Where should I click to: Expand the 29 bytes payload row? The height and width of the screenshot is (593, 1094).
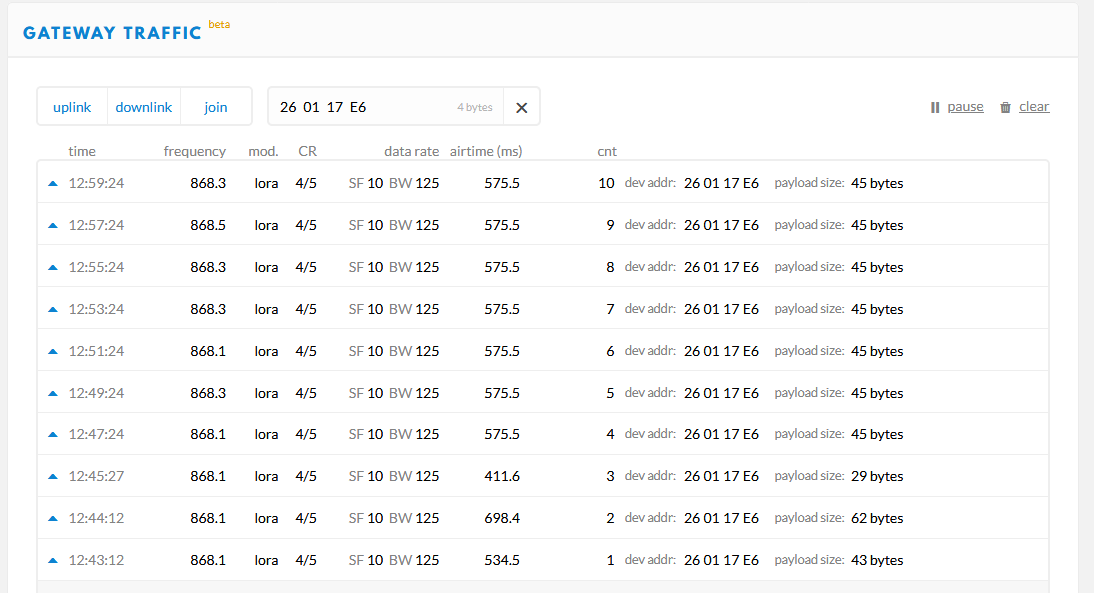point(543,476)
